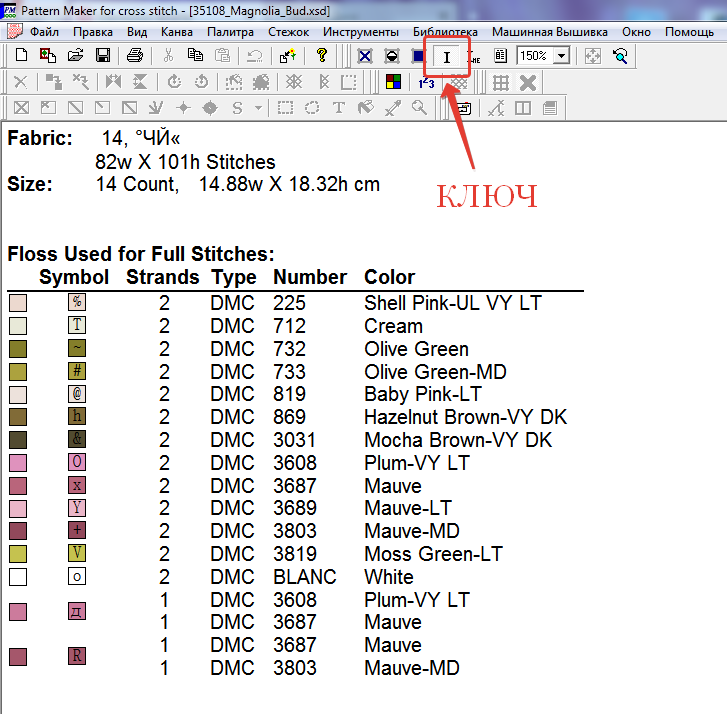Open the 150% zoom dropdown

tap(561, 56)
